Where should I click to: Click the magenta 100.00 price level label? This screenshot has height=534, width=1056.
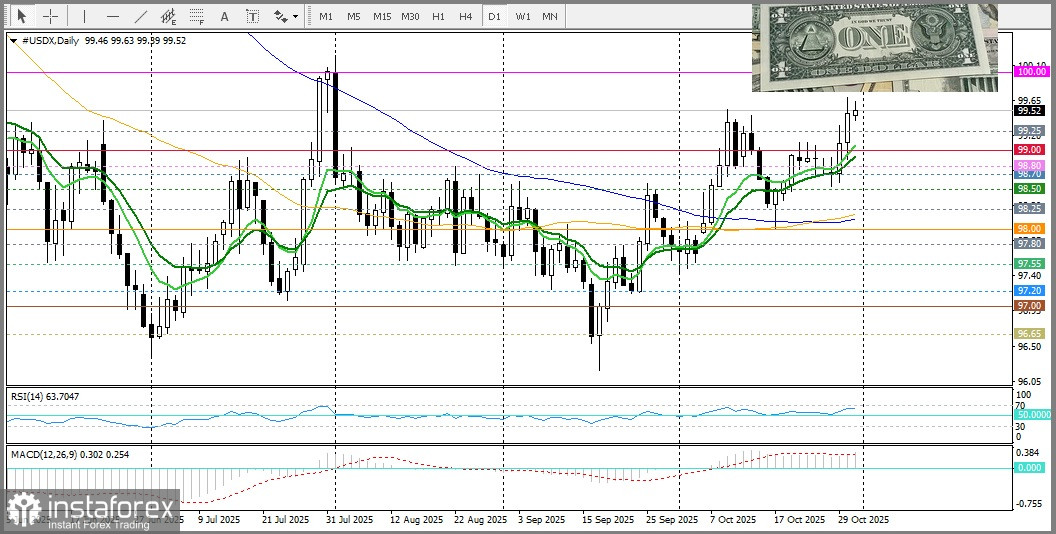pos(1029,72)
